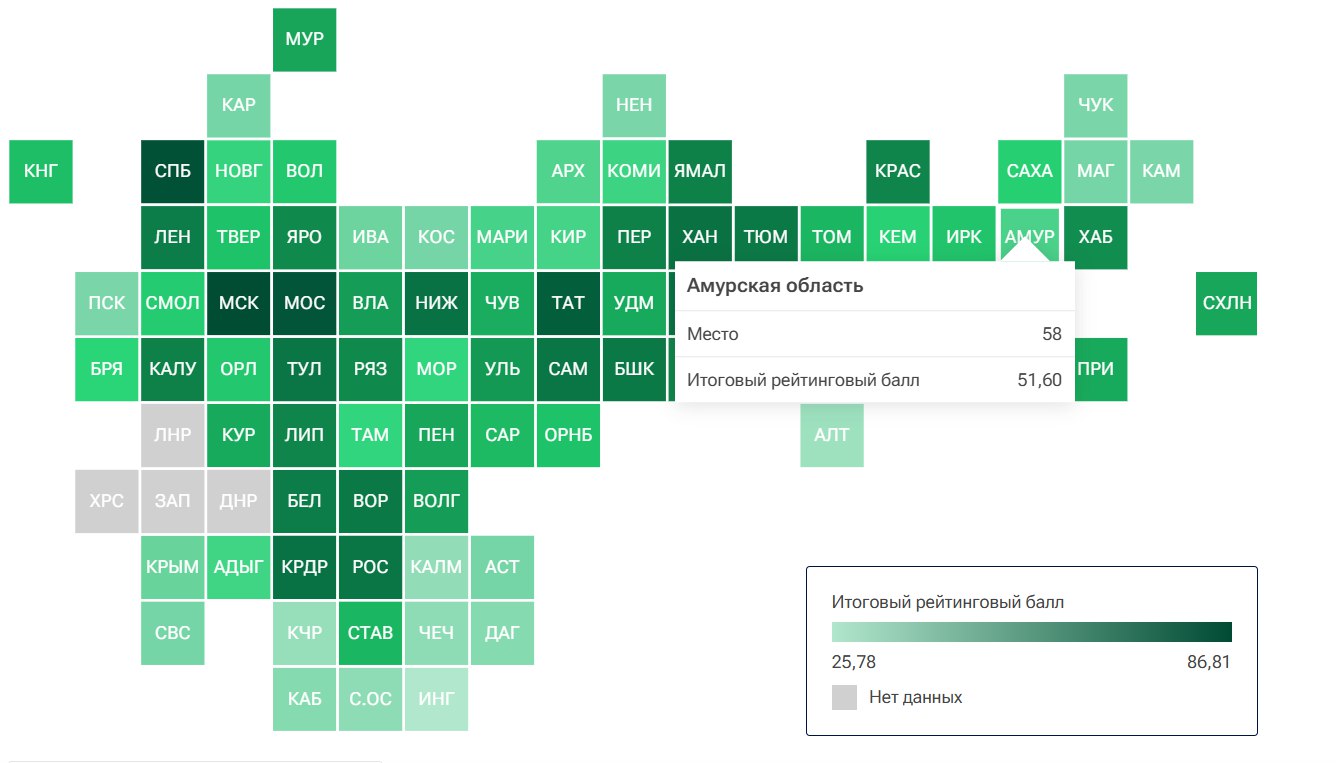
Task: Select the КНГ tile on the map
Action: (41, 171)
